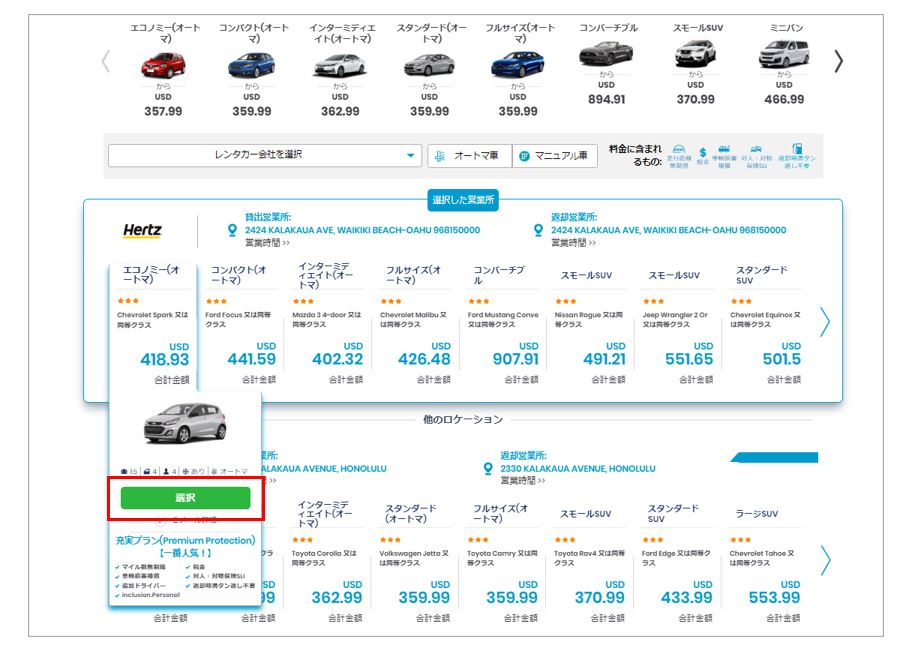Open return address 2330 KALAKAUA AVENUE, HONOLULU
The width and height of the screenshot is (909, 658).
tap(578, 468)
